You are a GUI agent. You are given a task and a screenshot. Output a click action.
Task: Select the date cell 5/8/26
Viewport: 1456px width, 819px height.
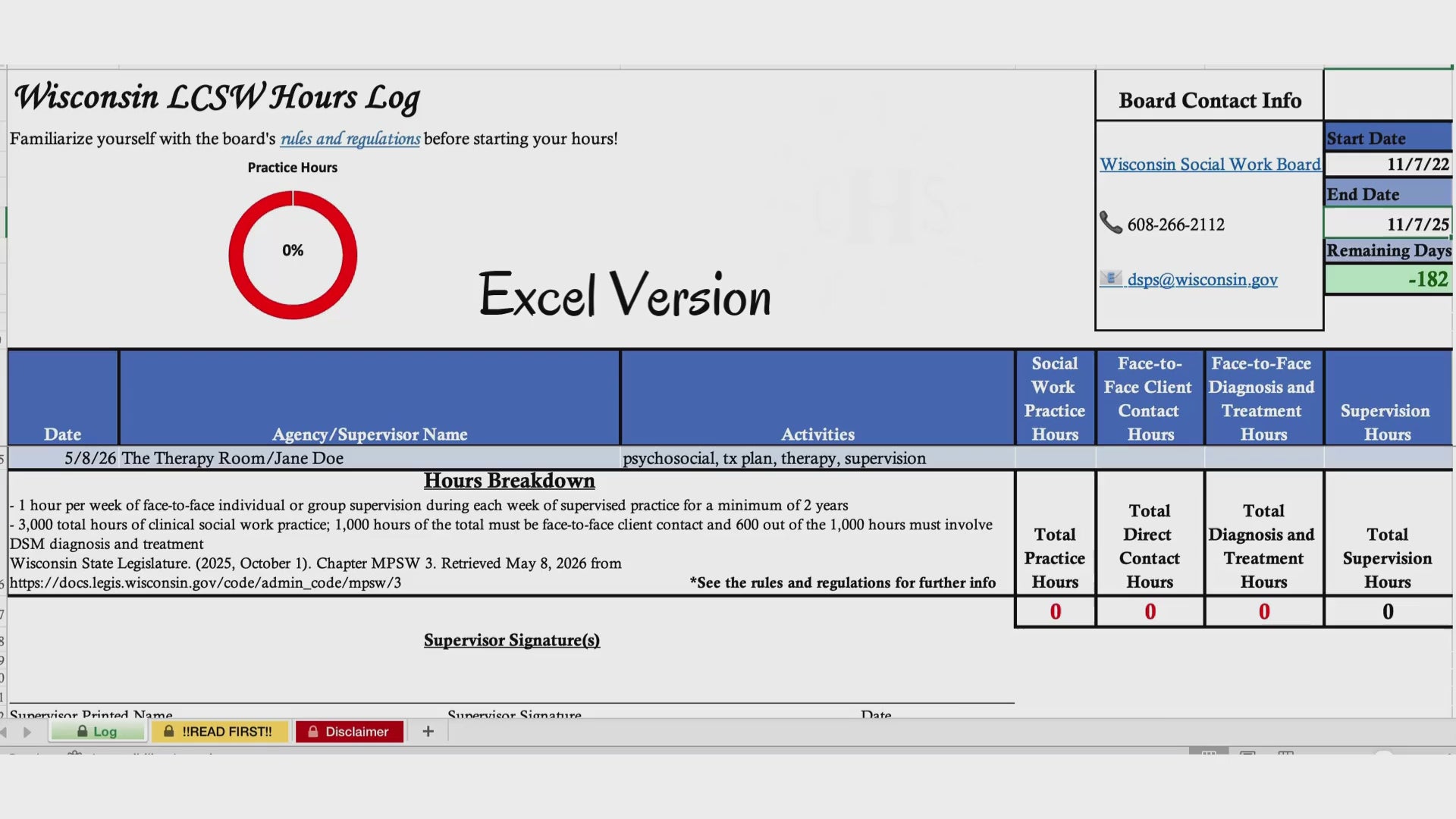pos(64,458)
